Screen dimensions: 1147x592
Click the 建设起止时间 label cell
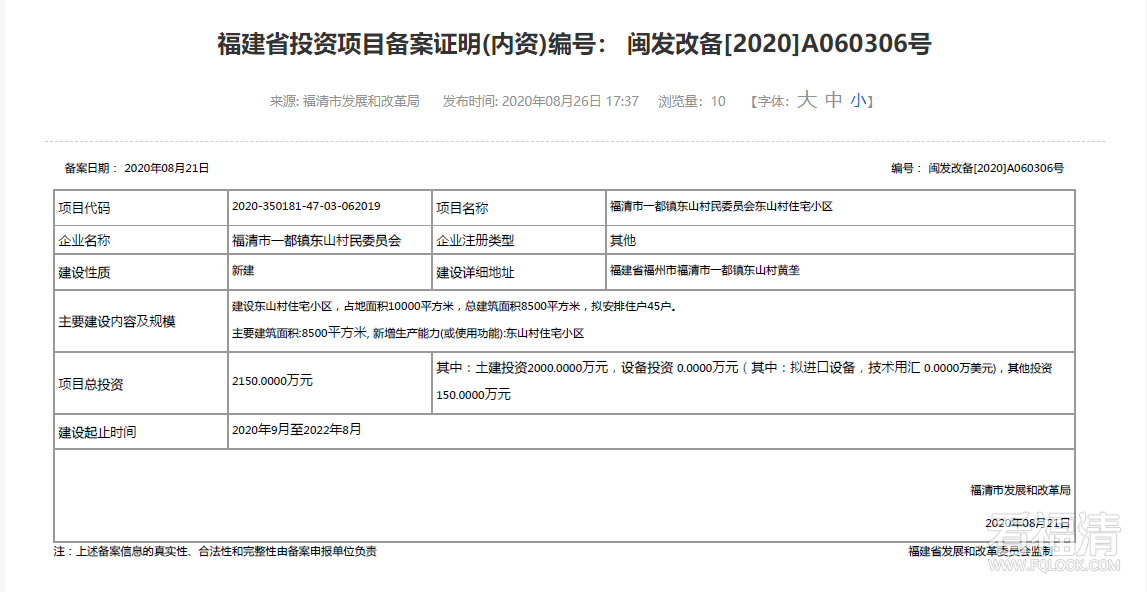[141, 432]
